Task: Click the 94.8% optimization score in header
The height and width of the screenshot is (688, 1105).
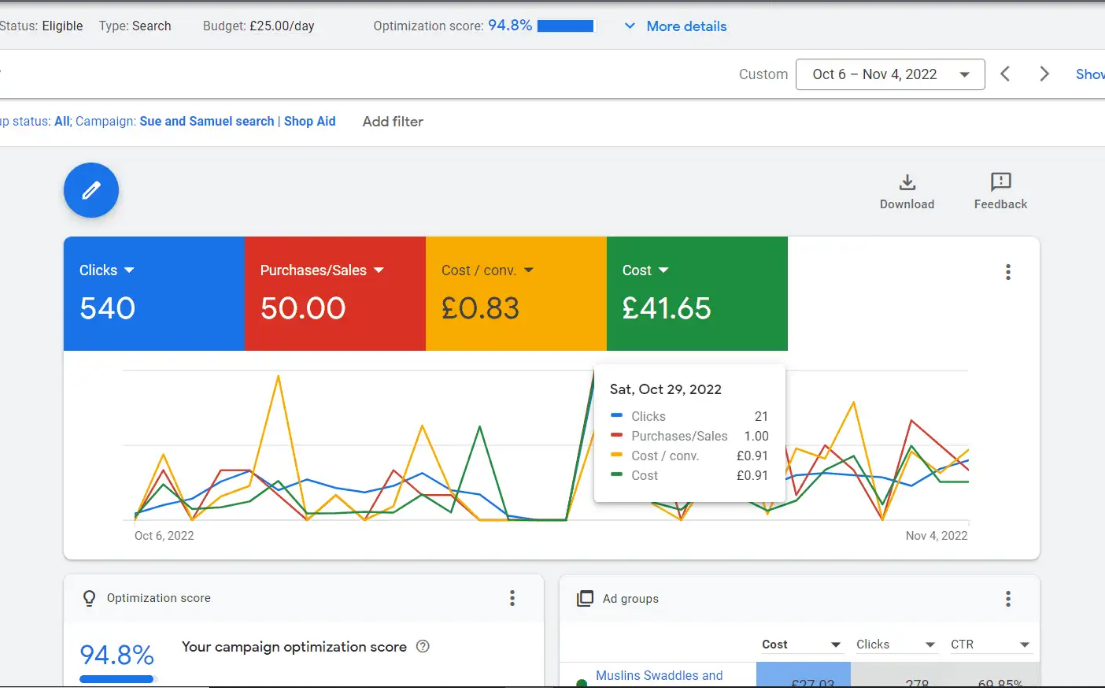Action: point(510,25)
